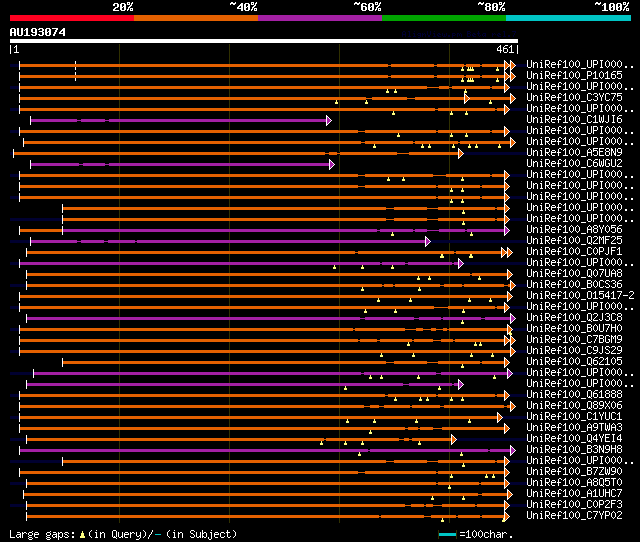Click the arrowhead ending the C1YUC1 alignment
640x542 pixels.
pyautogui.click(x=500, y=418)
